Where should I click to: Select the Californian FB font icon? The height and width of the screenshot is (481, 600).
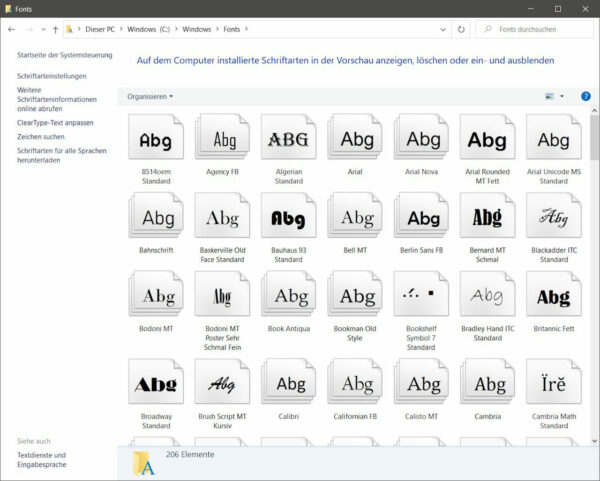(x=355, y=381)
